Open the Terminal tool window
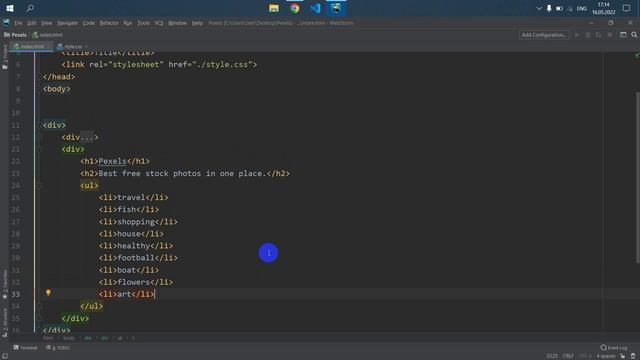 (x=25, y=348)
